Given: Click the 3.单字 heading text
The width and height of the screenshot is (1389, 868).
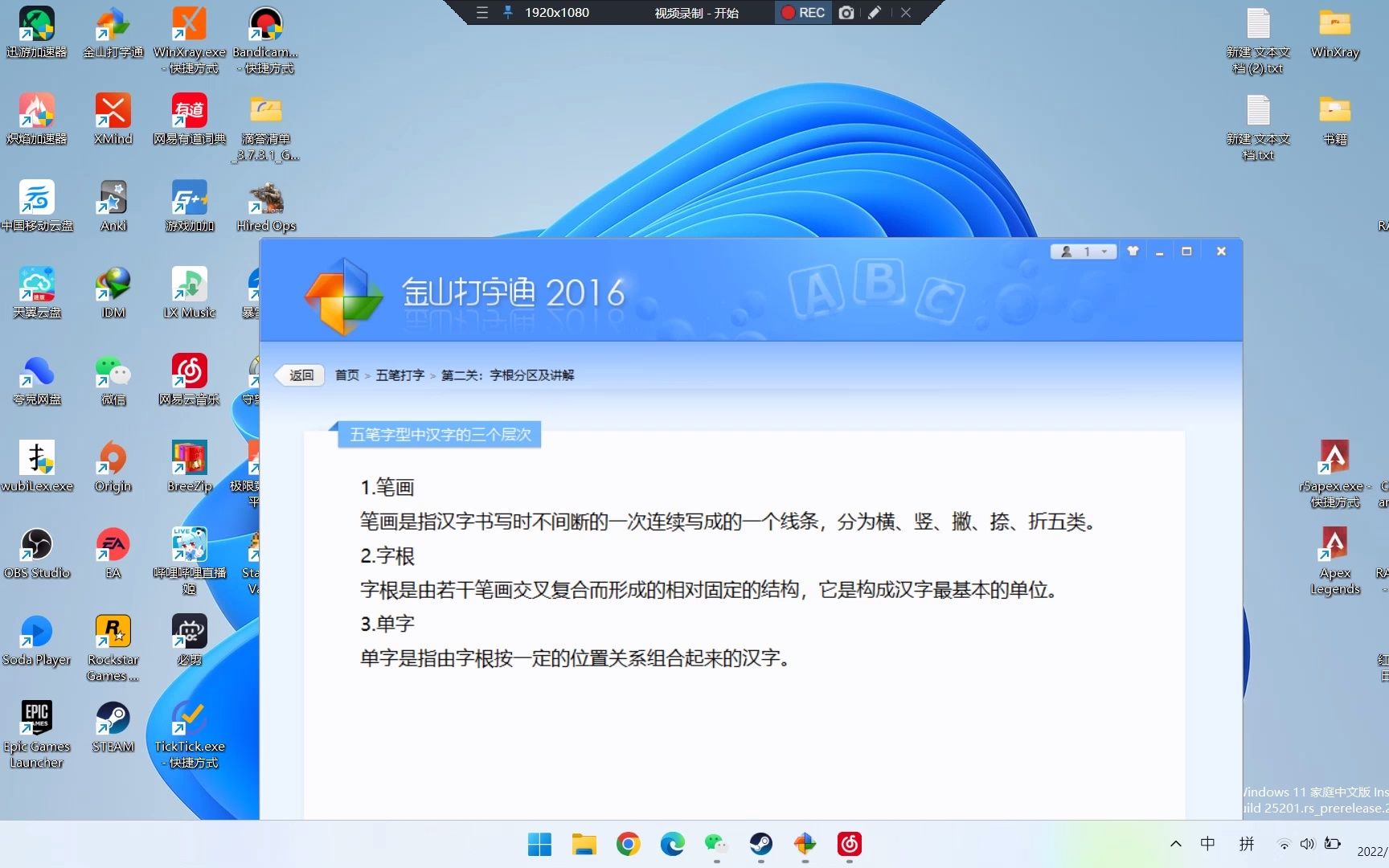Looking at the screenshot, I should pos(387,624).
